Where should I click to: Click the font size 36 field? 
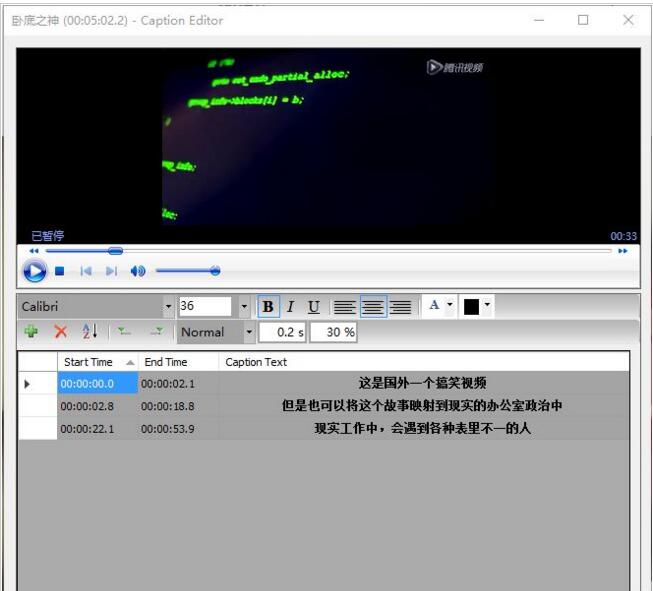(x=205, y=307)
